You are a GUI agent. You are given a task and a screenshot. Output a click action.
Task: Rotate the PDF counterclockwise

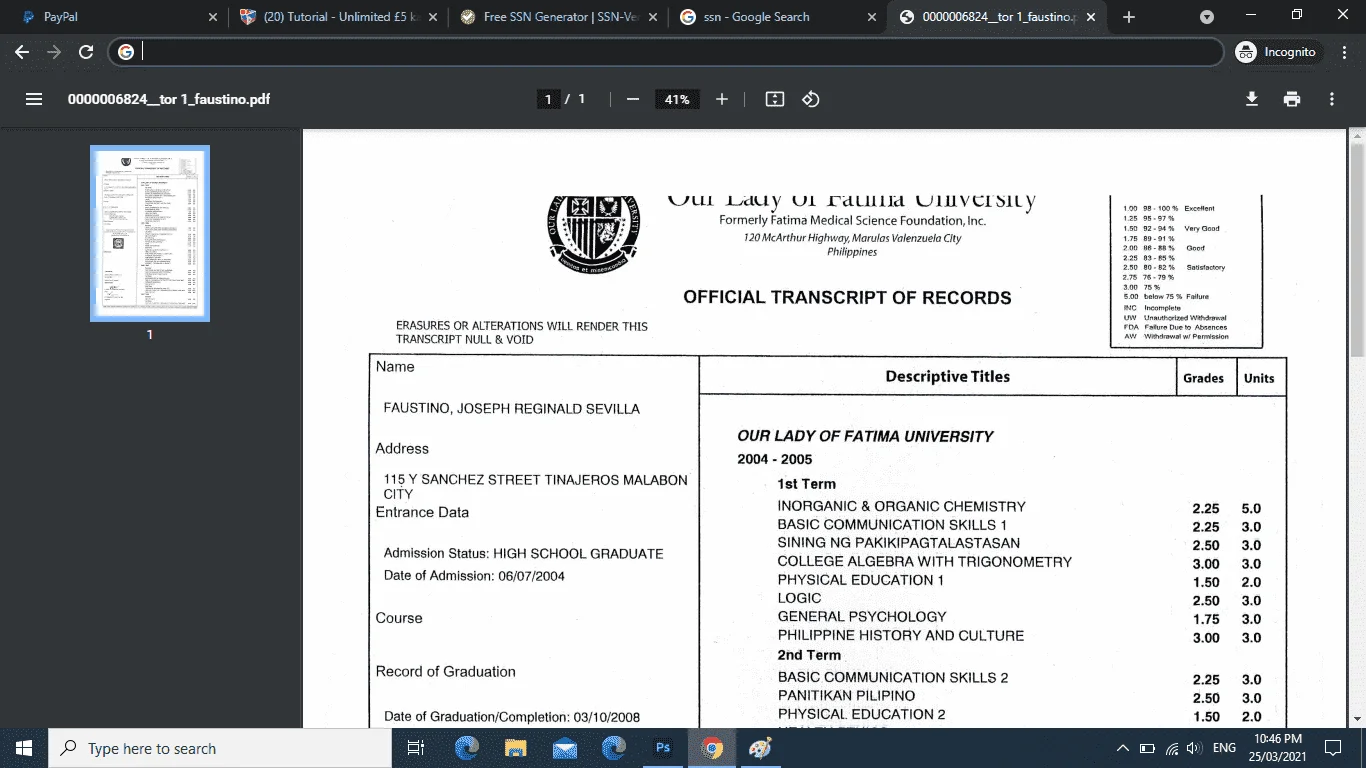(x=811, y=99)
